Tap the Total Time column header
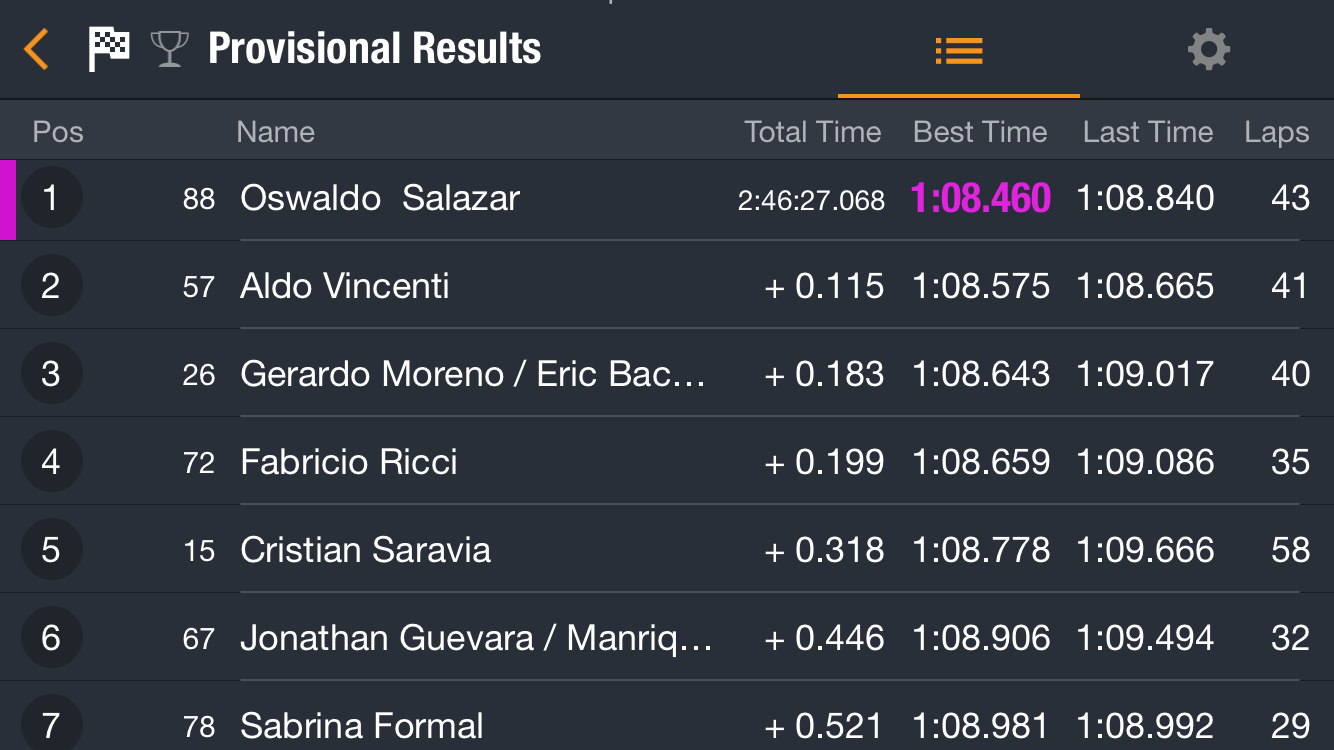1334x750 pixels. (x=813, y=132)
